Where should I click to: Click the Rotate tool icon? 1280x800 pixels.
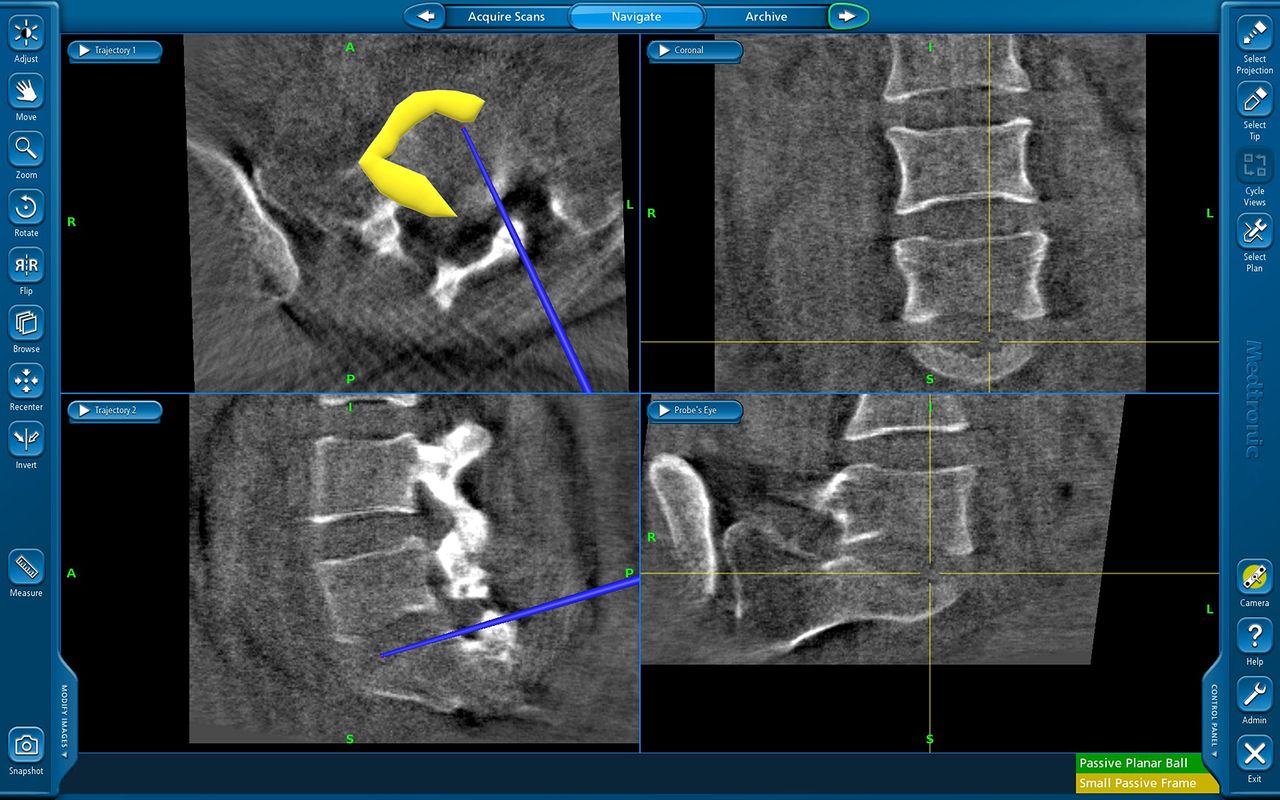pyautogui.click(x=26, y=207)
